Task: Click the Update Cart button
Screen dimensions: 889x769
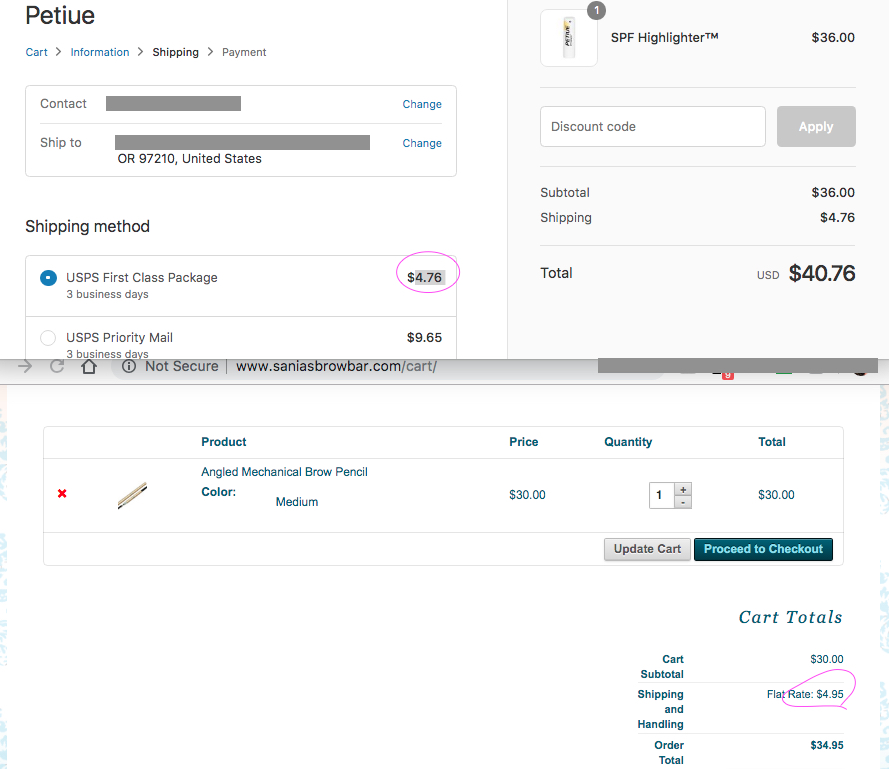Action: [x=647, y=549]
